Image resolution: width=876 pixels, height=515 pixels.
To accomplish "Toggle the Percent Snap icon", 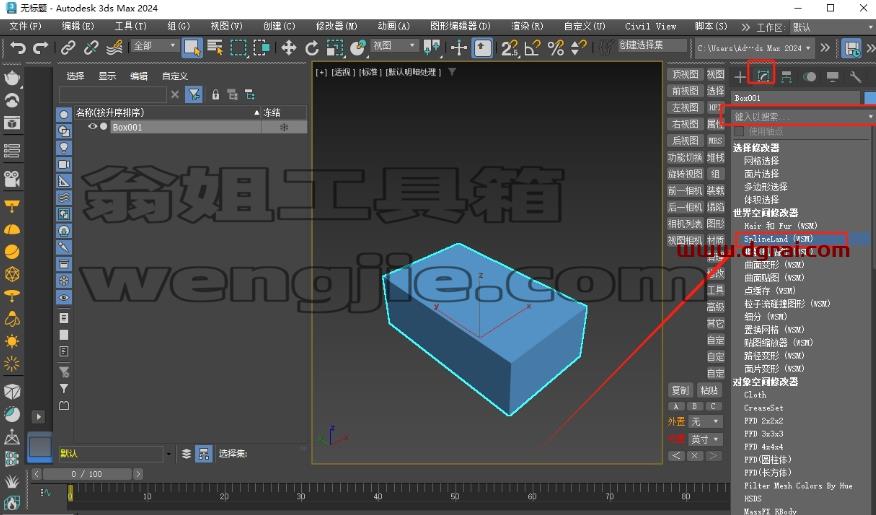I will tap(556, 48).
